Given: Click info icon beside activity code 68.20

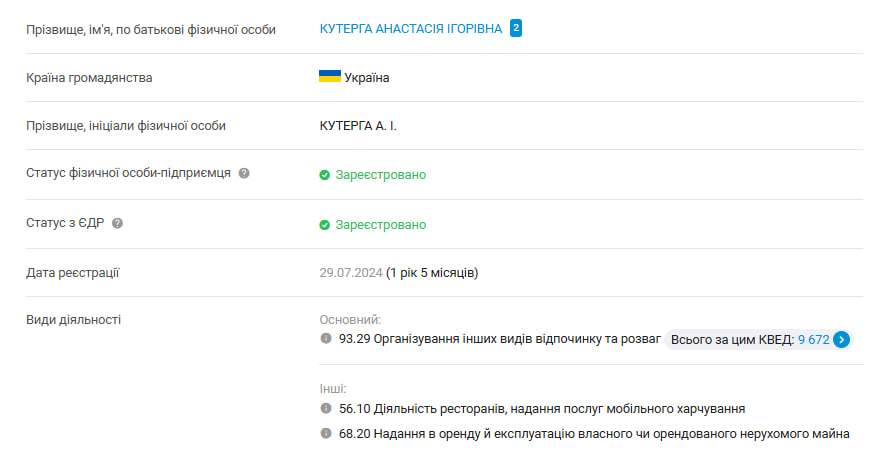Looking at the screenshot, I should (x=325, y=433).
